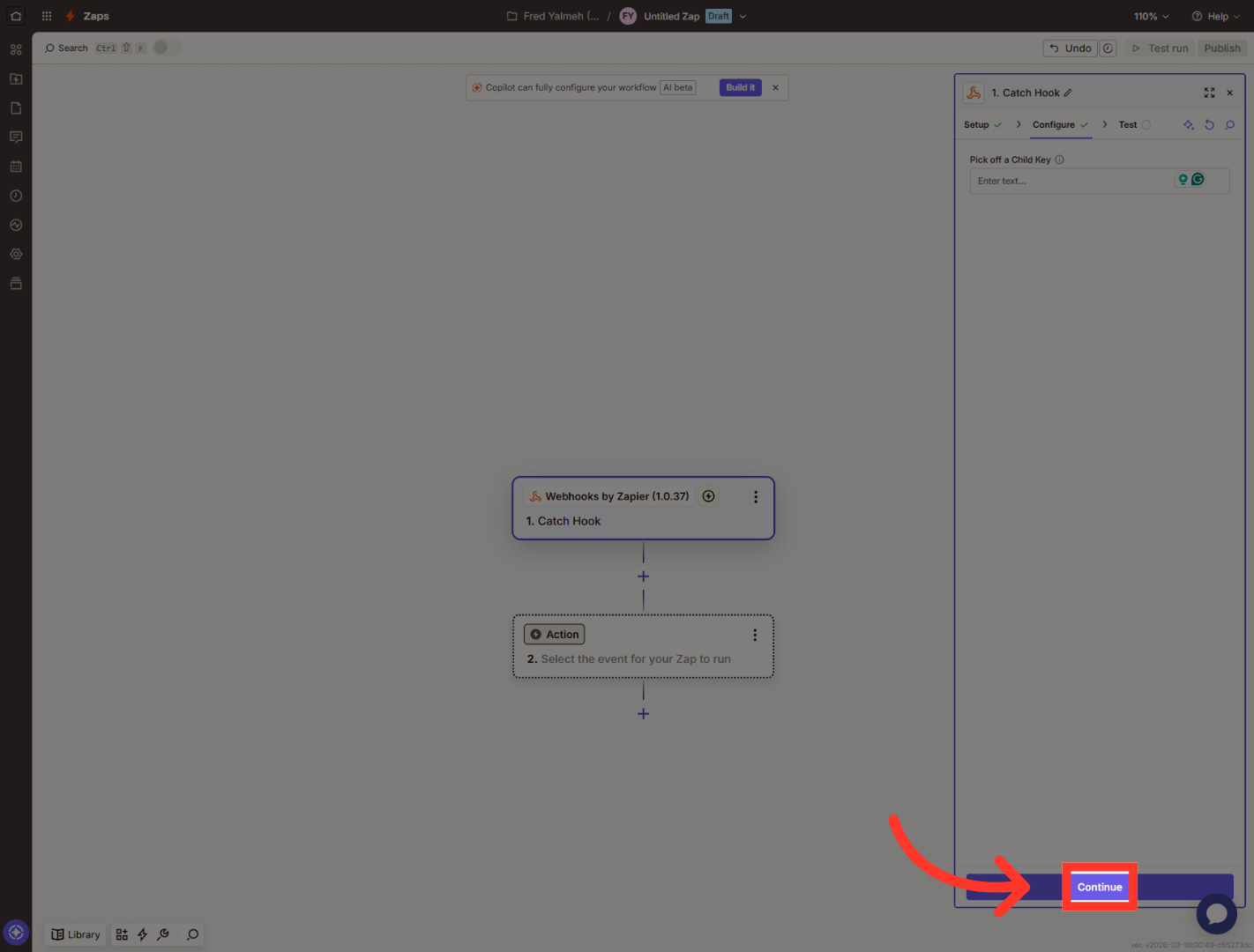Open the sidebar Zaps folder icon

16,78
